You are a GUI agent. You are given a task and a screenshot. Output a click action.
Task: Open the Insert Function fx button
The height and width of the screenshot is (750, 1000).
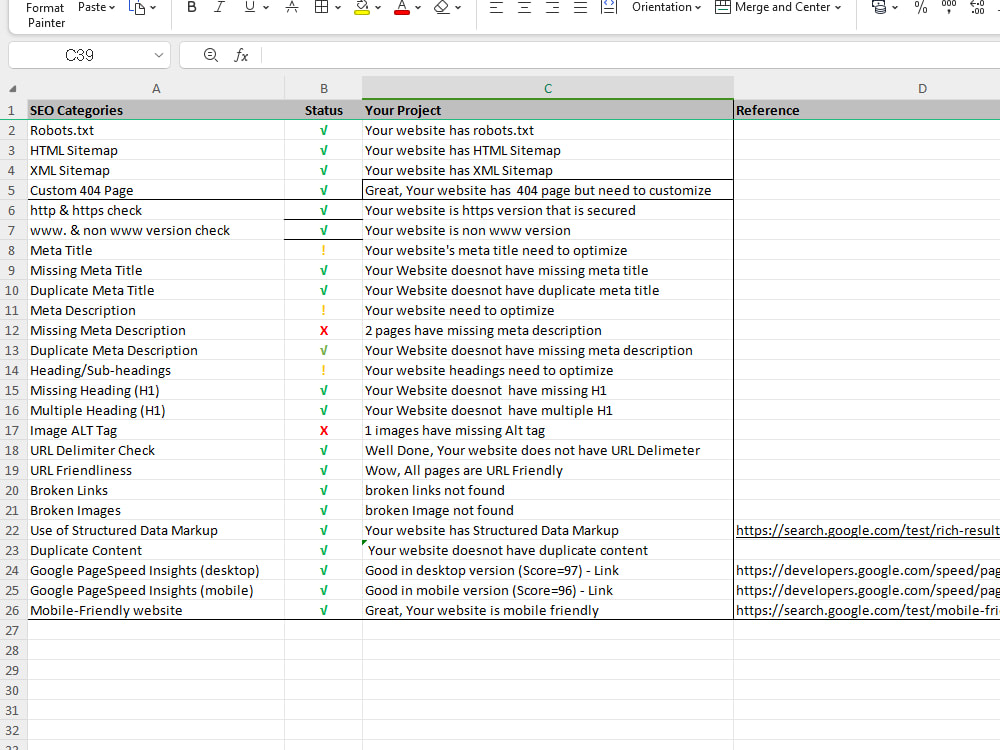241,55
